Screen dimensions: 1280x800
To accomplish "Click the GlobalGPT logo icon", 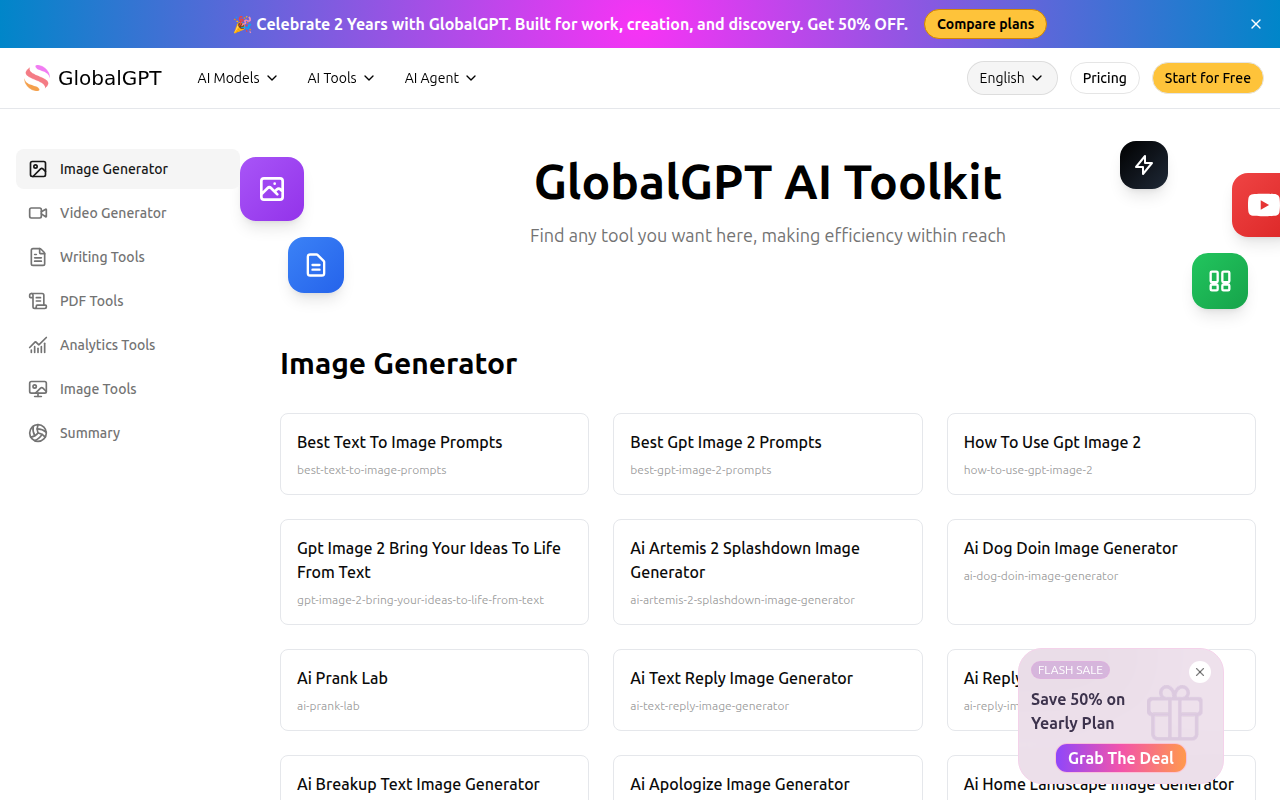I will [x=37, y=78].
